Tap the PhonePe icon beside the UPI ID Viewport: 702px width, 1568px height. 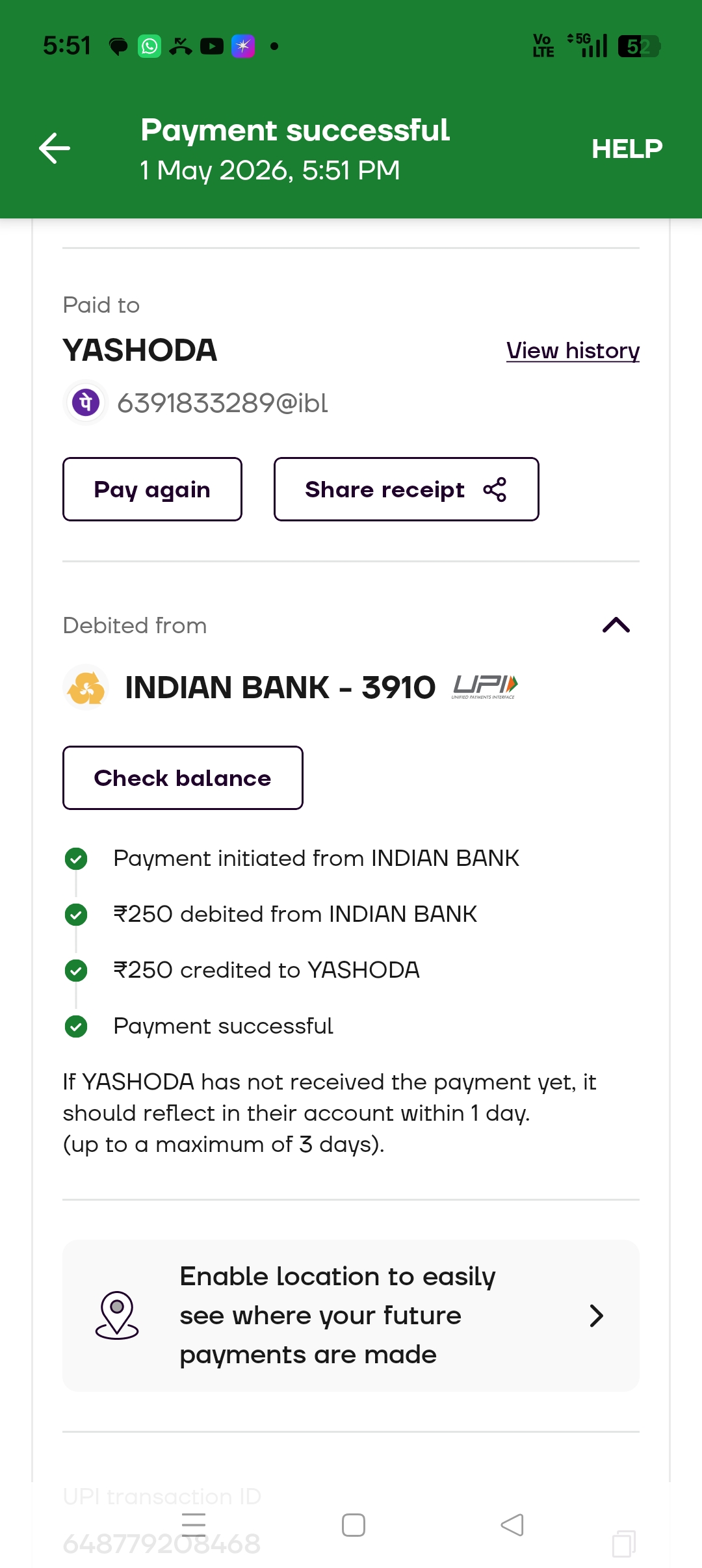coord(86,402)
